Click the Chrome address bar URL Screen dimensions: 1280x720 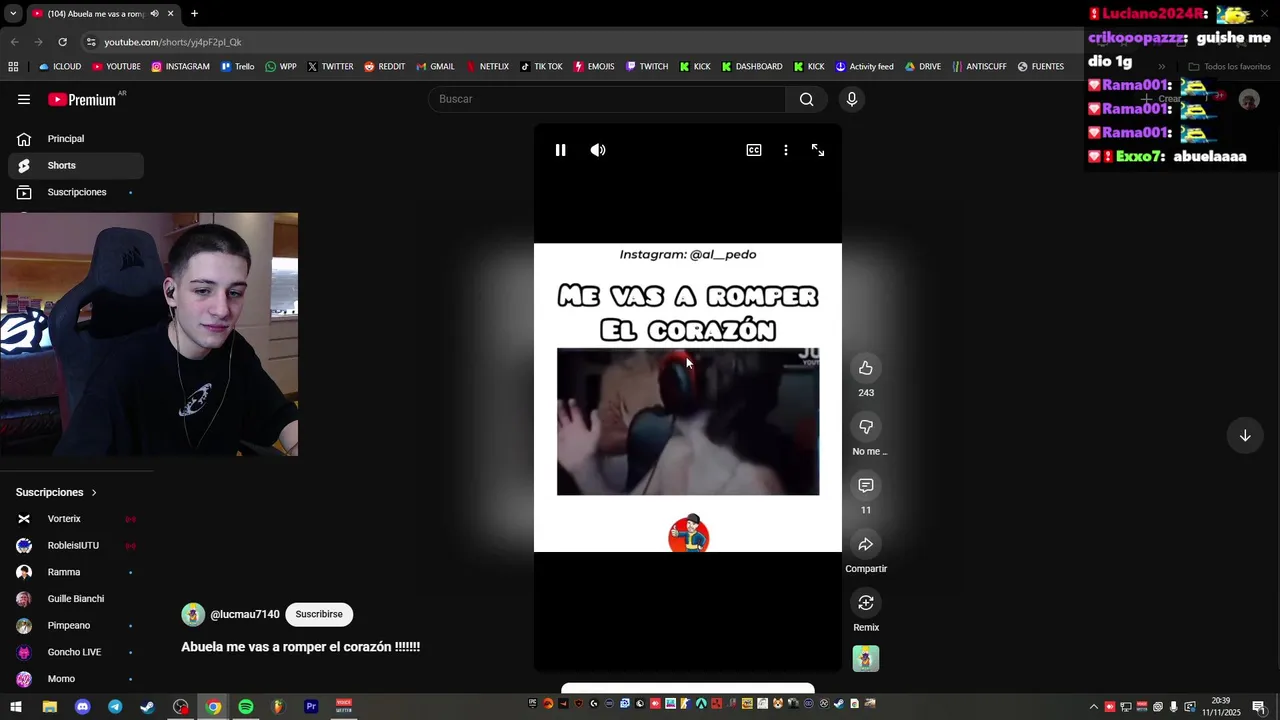tap(173, 42)
